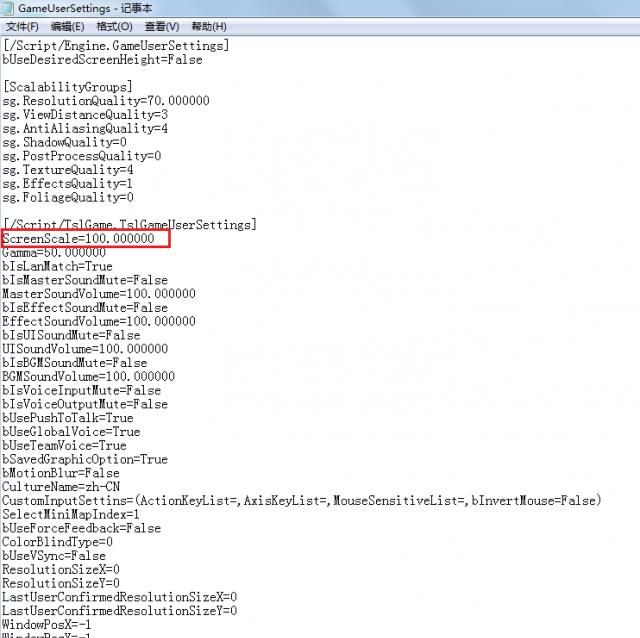Viewport: 640px width, 638px height.
Task: Click BGMSoundVolume=100.000000 line
Action: pos(89,377)
